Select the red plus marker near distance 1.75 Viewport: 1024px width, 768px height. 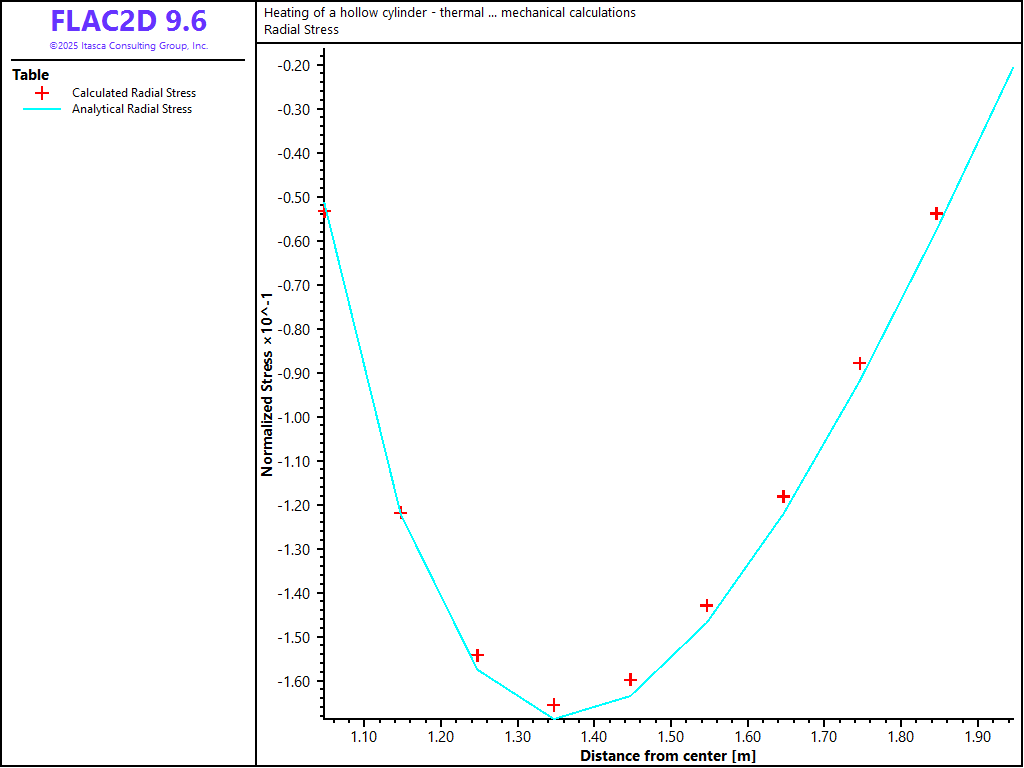coord(860,363)
